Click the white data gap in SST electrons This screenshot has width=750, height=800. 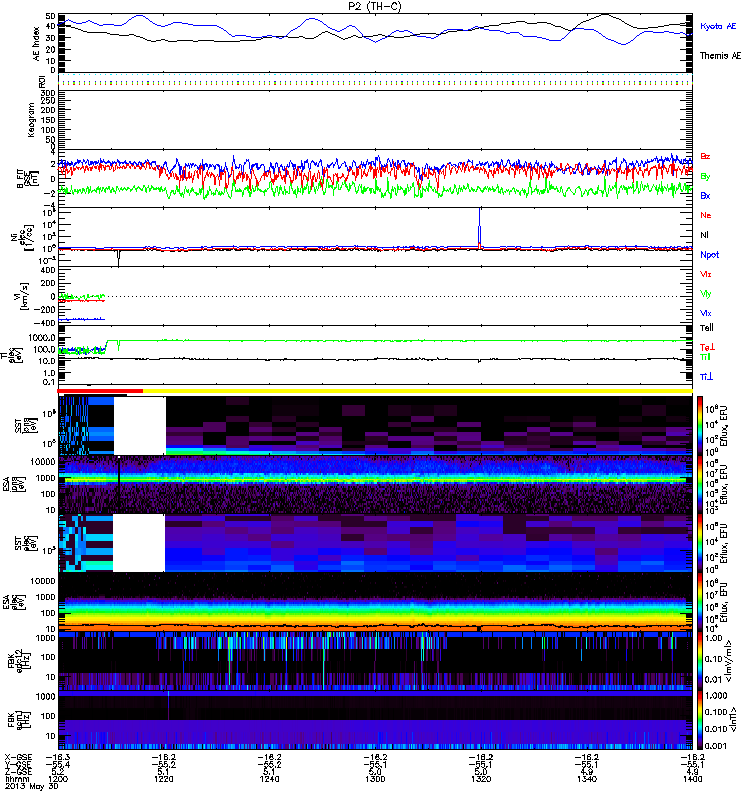[x=139, y=543]
